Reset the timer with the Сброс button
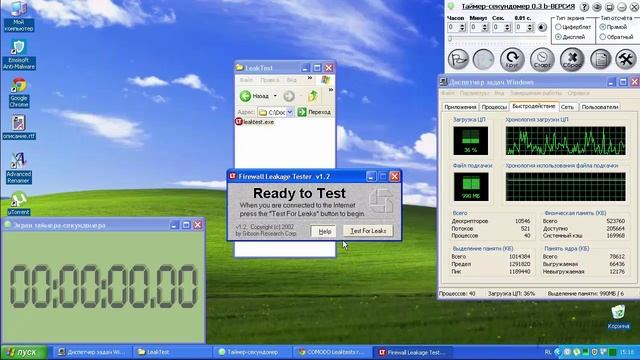 click(x=572, y=59)
